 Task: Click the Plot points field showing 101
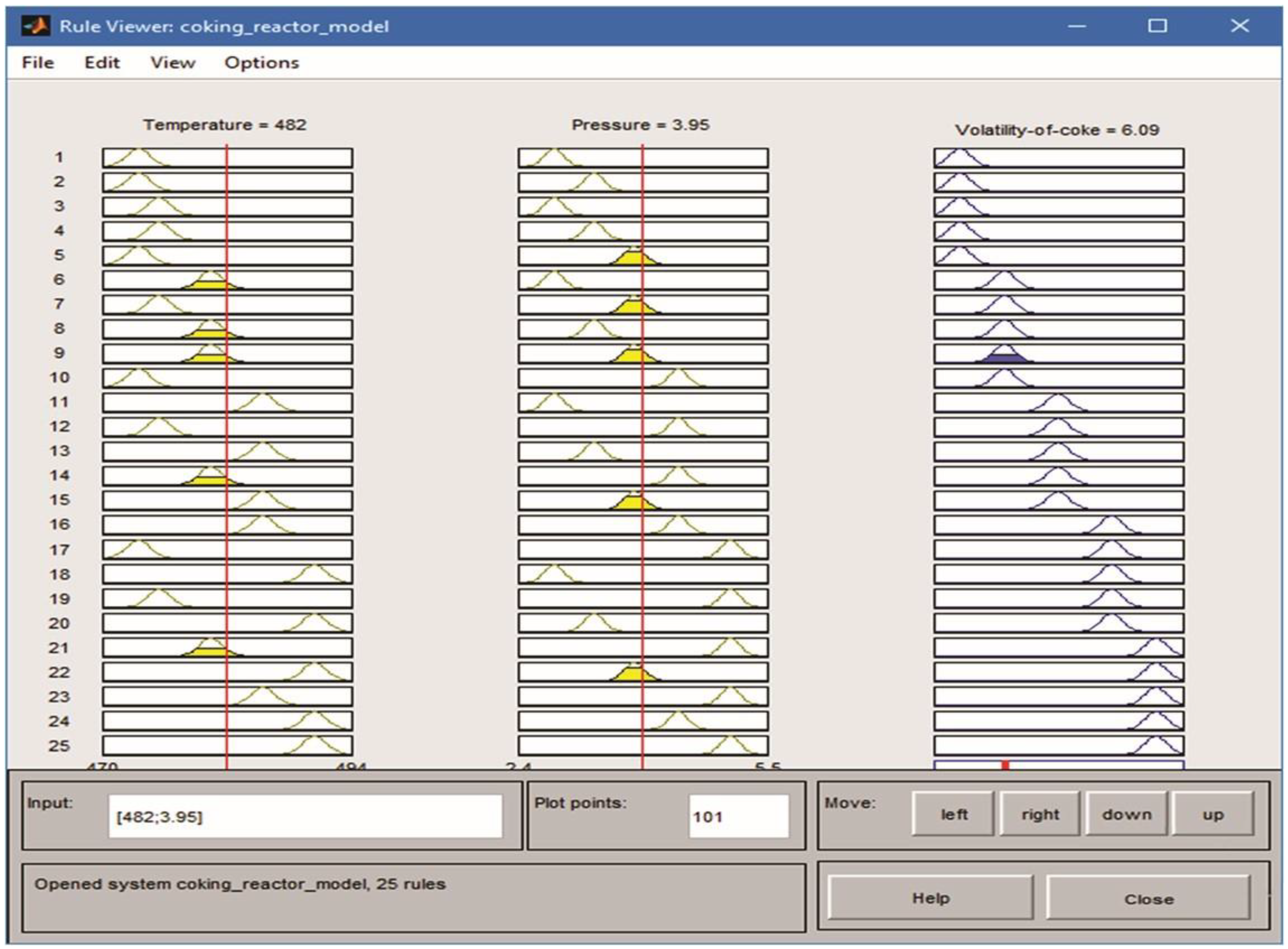738,816
